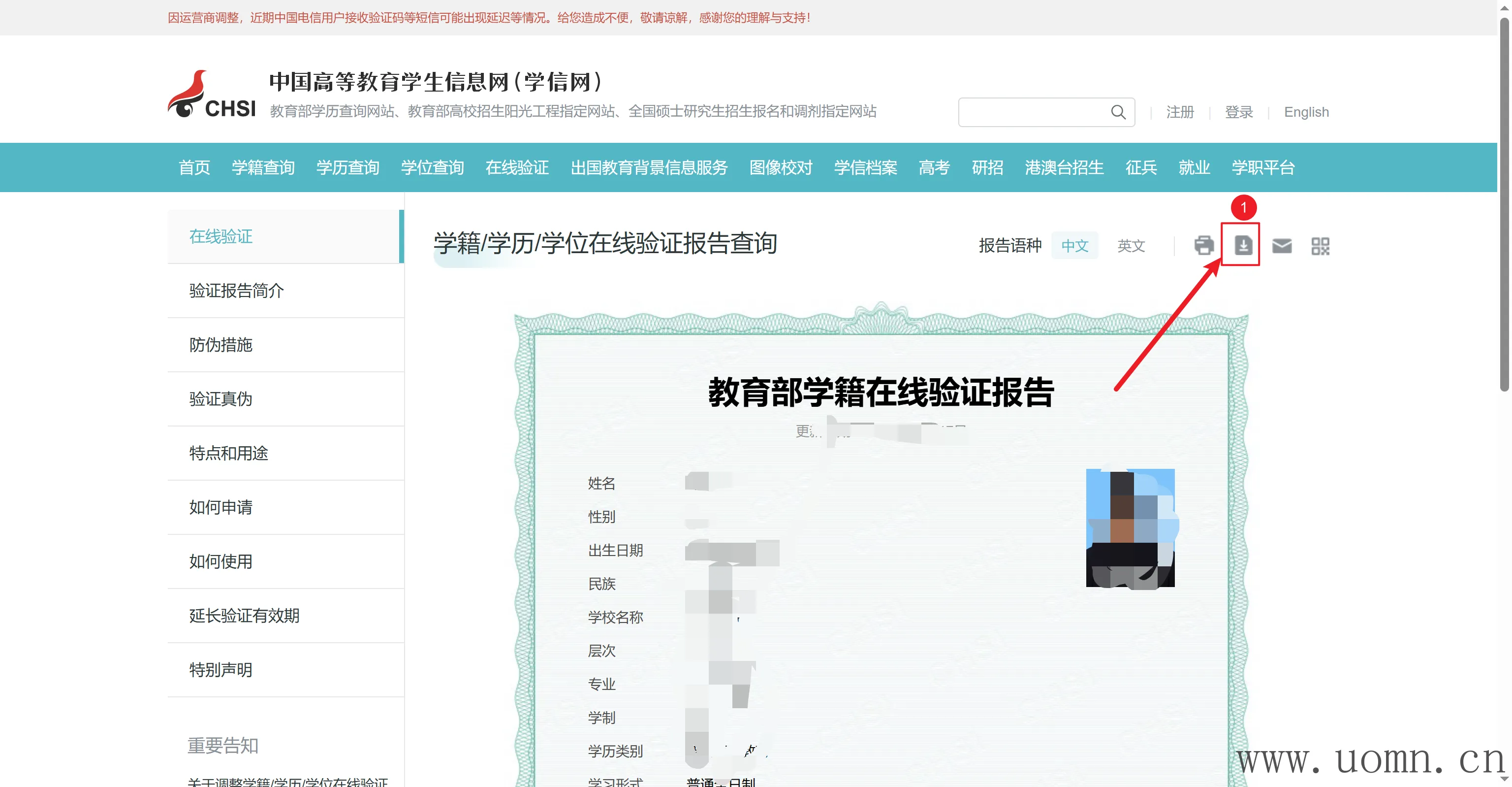
Task: Click the 登录 link
Action: point(1238,112)
